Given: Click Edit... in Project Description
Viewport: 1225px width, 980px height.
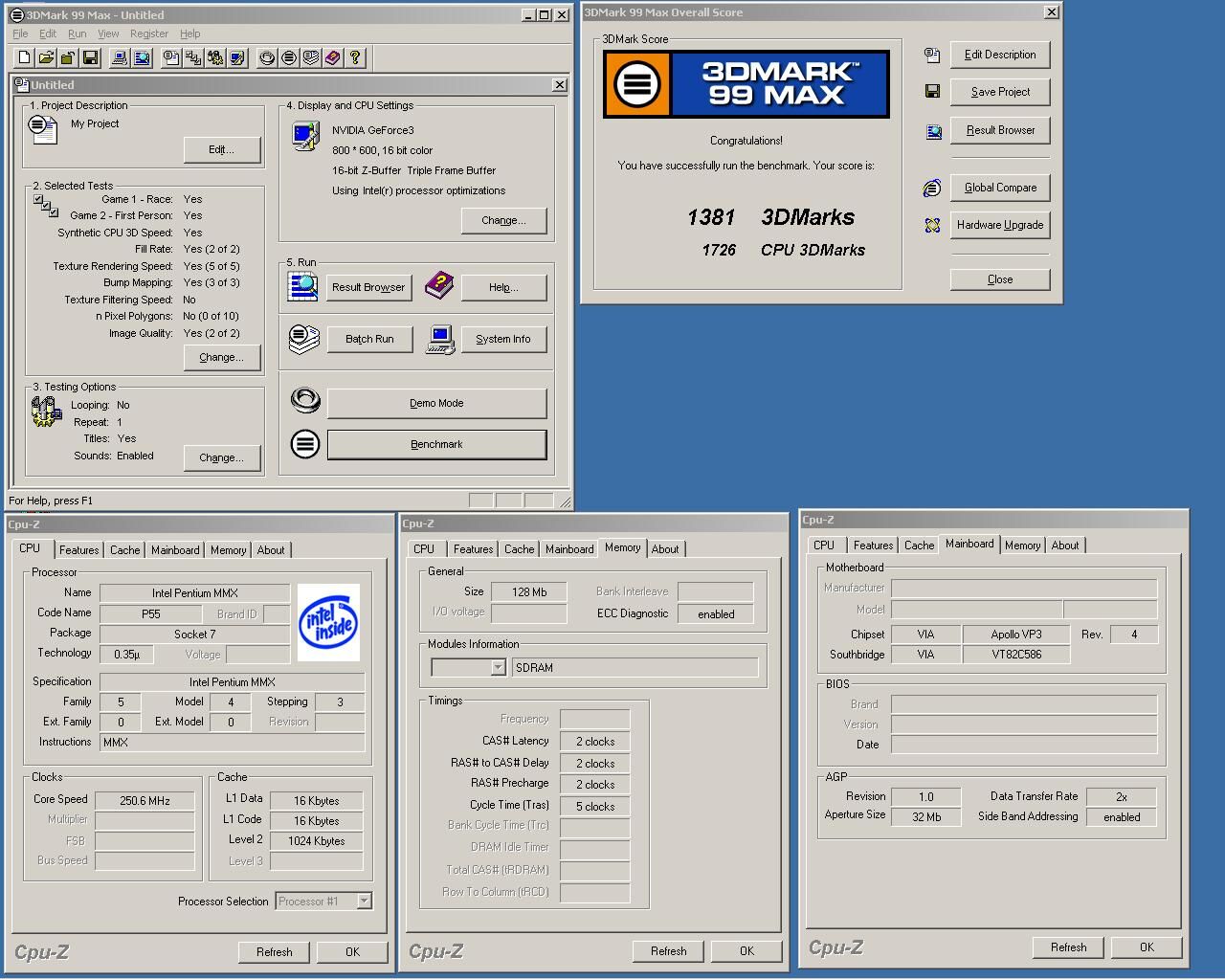Looking at the screenshot, I should [222, 149].
